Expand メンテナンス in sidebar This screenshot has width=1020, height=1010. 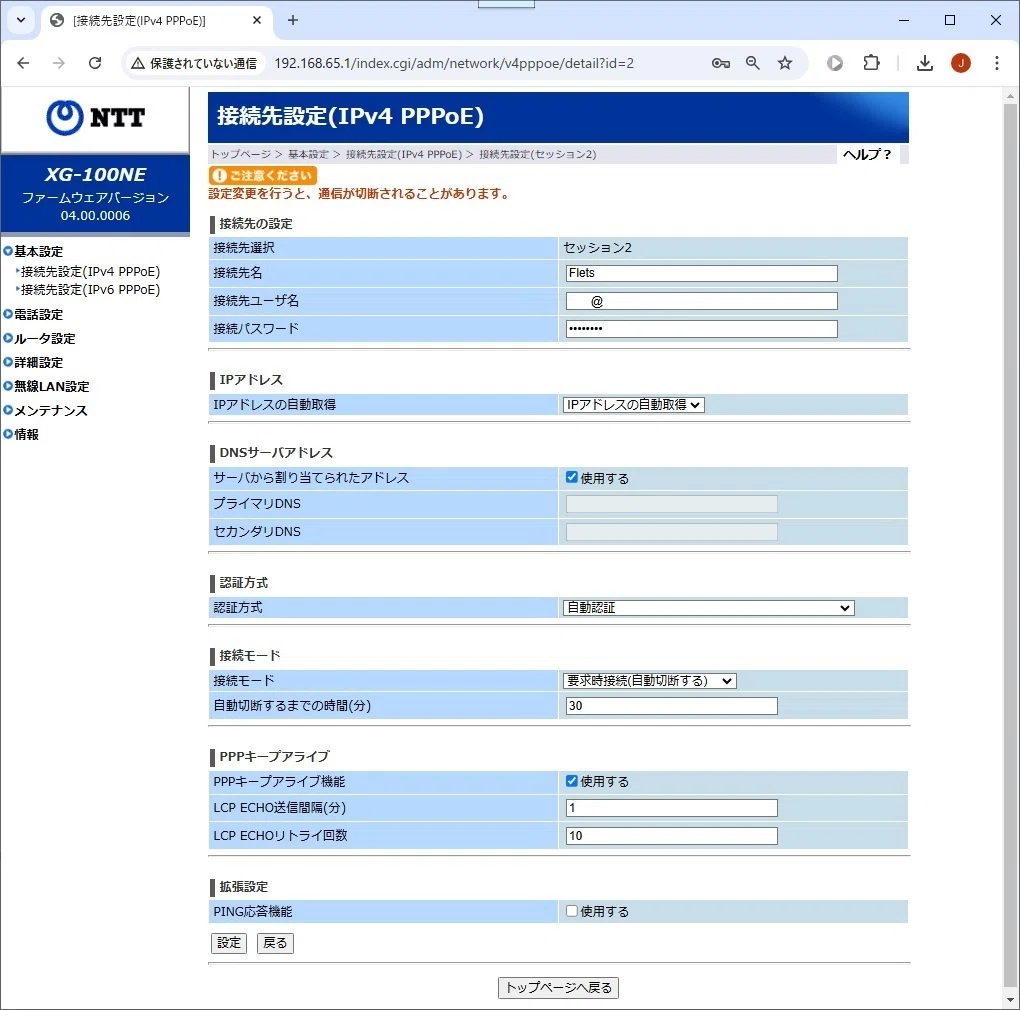[x=45, y=410]
